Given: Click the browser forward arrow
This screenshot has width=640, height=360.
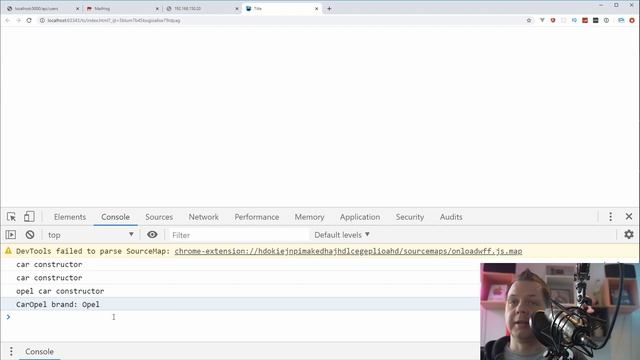Looking at the screenshot, I should pyautogui.click(x=18, y=20).
